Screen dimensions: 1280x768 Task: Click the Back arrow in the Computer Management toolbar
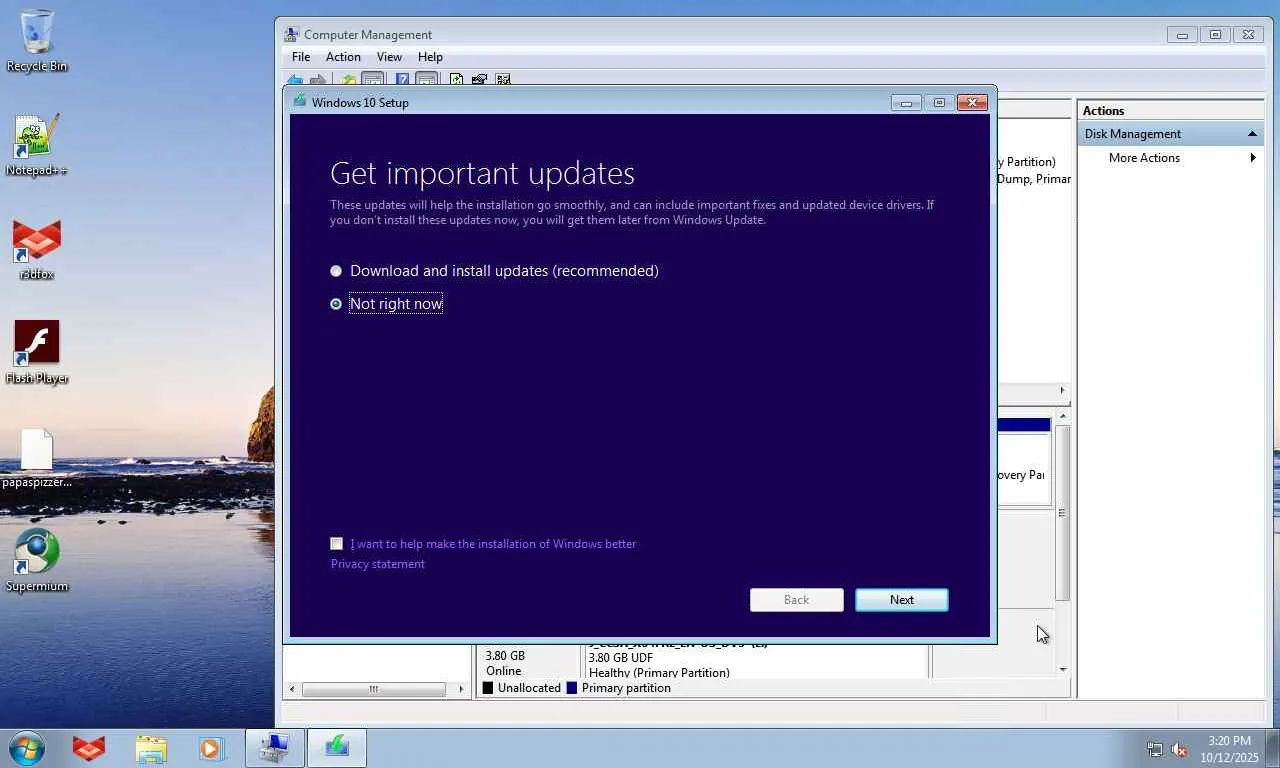(295, 80)
